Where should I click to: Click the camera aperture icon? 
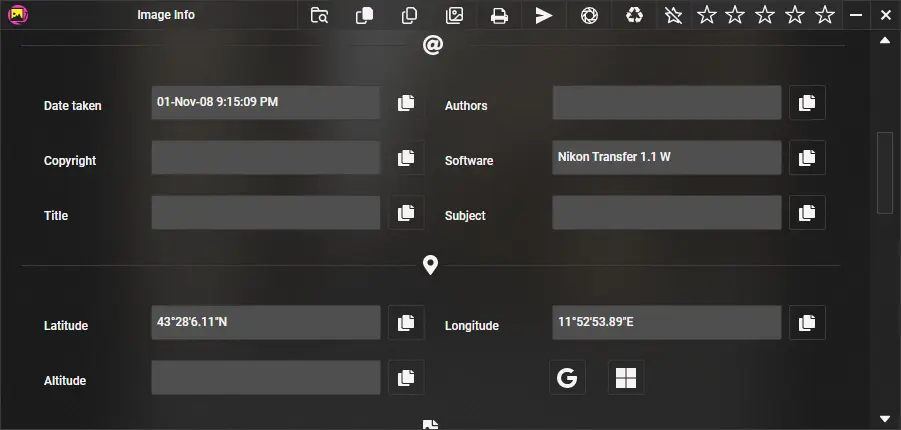(x=589, y=15)
